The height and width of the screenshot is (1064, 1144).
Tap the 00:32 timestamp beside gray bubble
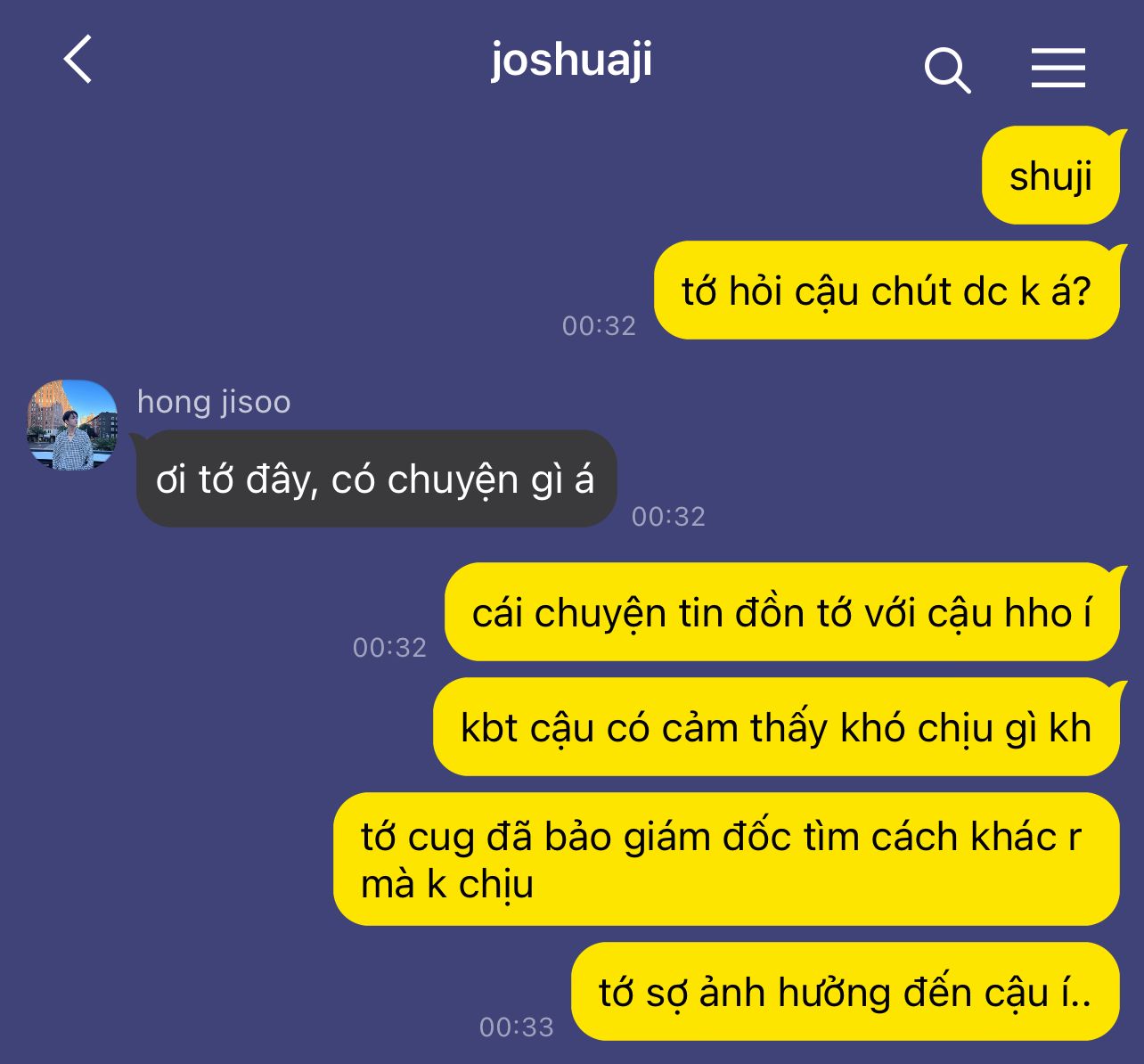(668, 517)
